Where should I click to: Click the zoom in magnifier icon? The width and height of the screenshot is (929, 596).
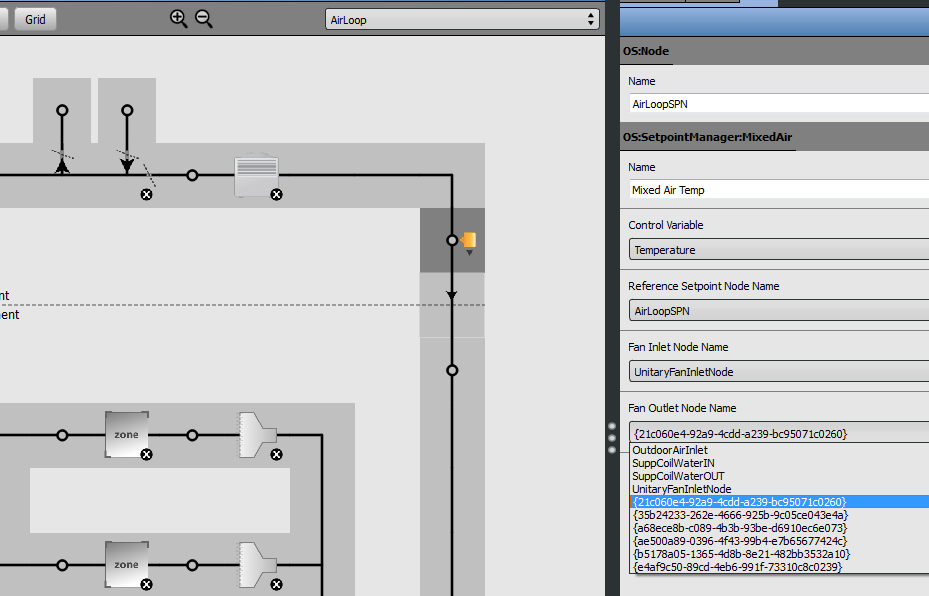(x=178, y=19)
